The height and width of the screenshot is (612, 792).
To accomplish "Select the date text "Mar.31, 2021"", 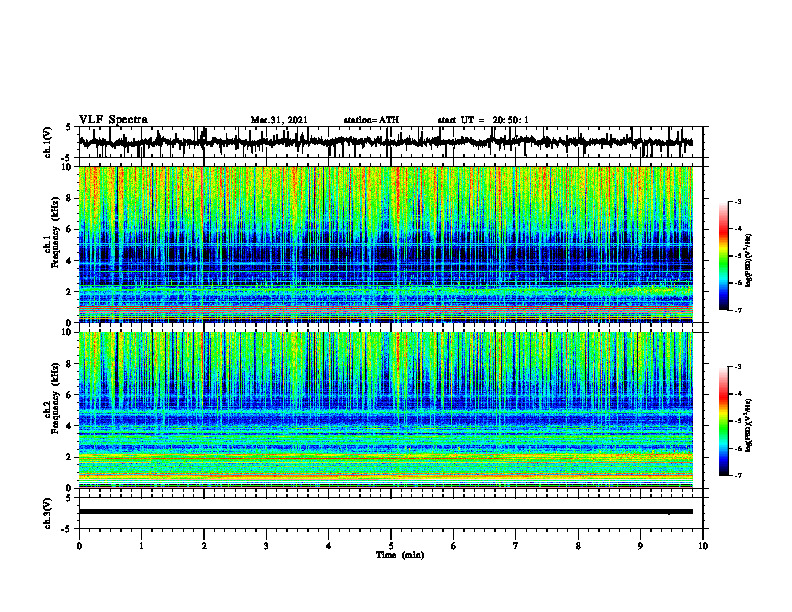I will point(279,120).
